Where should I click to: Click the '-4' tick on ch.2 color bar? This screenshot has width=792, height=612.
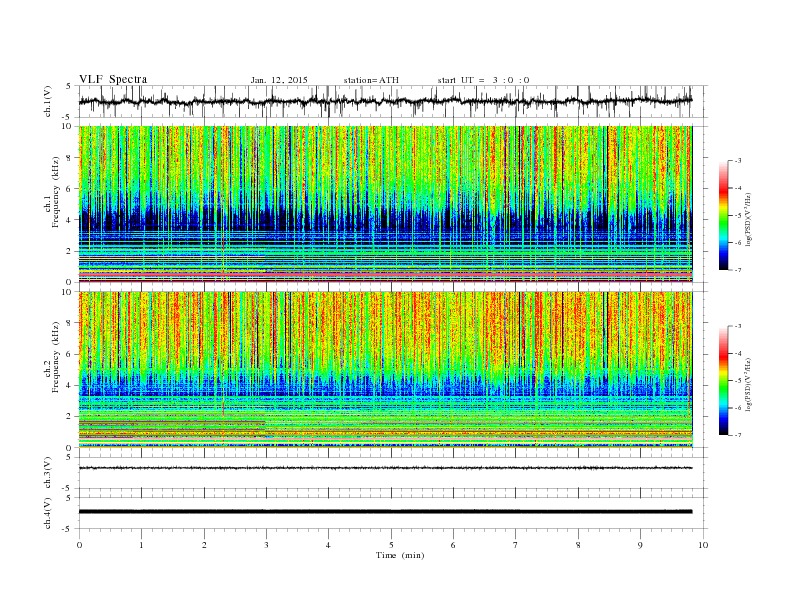pos(737,353)
